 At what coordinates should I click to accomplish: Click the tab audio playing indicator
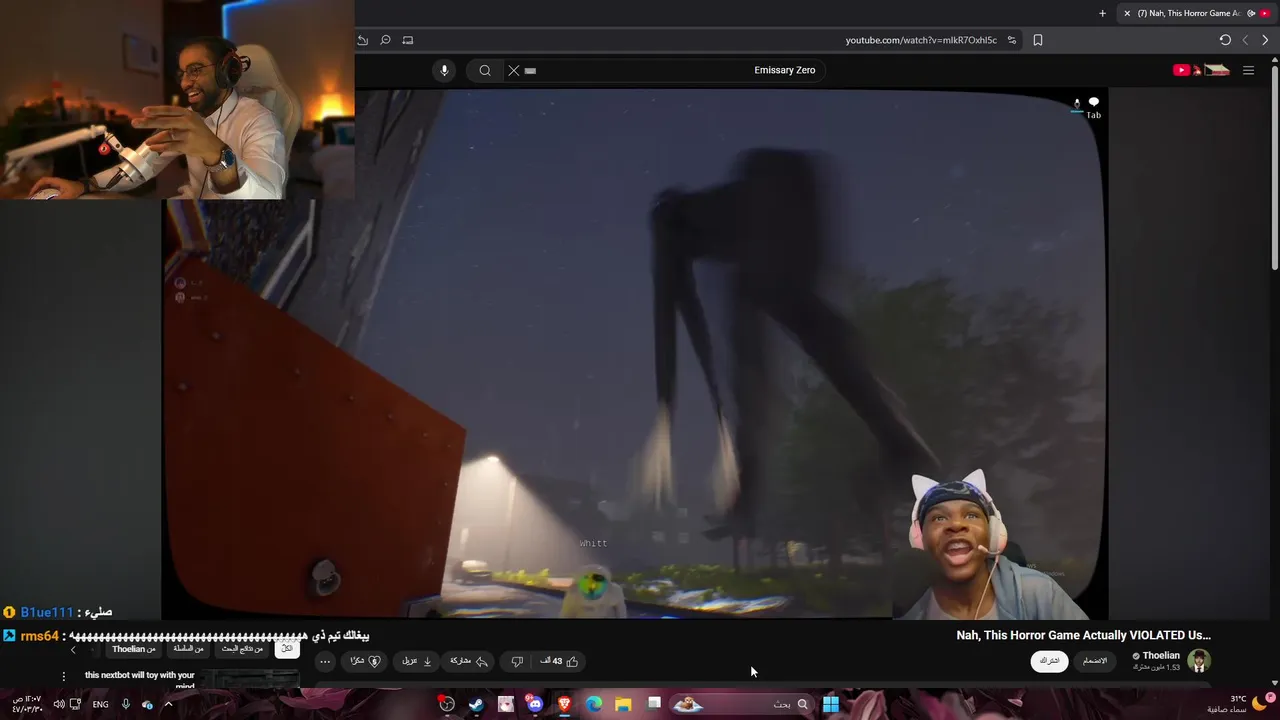tap(1251, 13)
